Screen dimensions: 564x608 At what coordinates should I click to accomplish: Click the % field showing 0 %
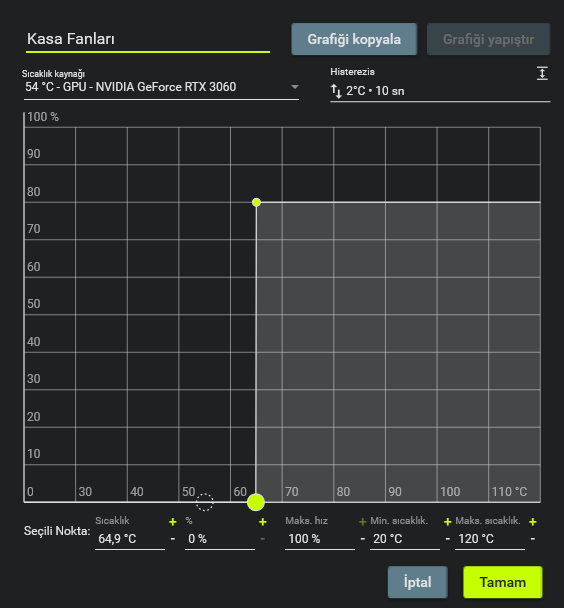[220, 539]
